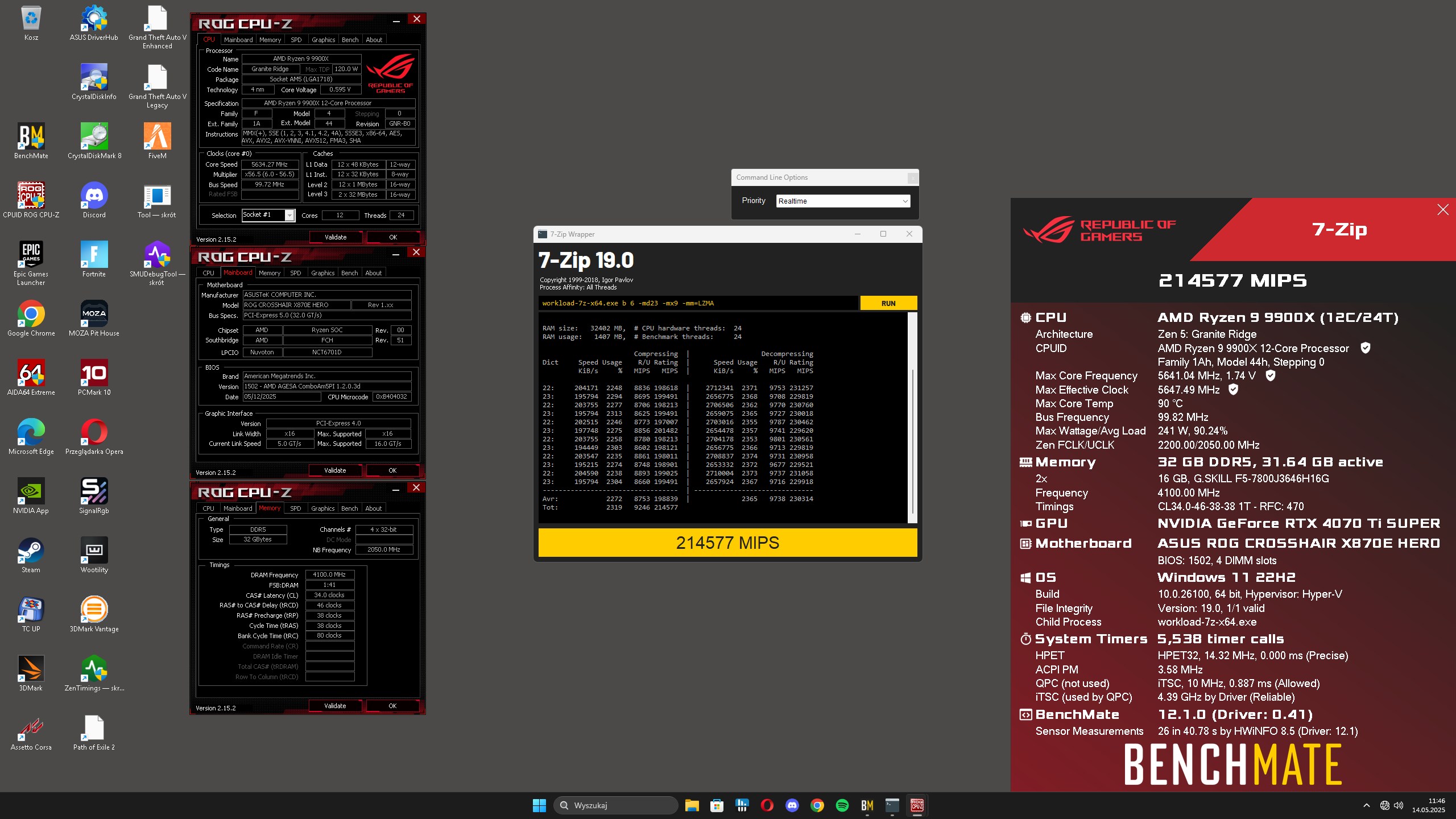Click Validate in middle CPU-Z Mainboard window
This screenshot has width=1456, height=819.
tap(335, 470)
